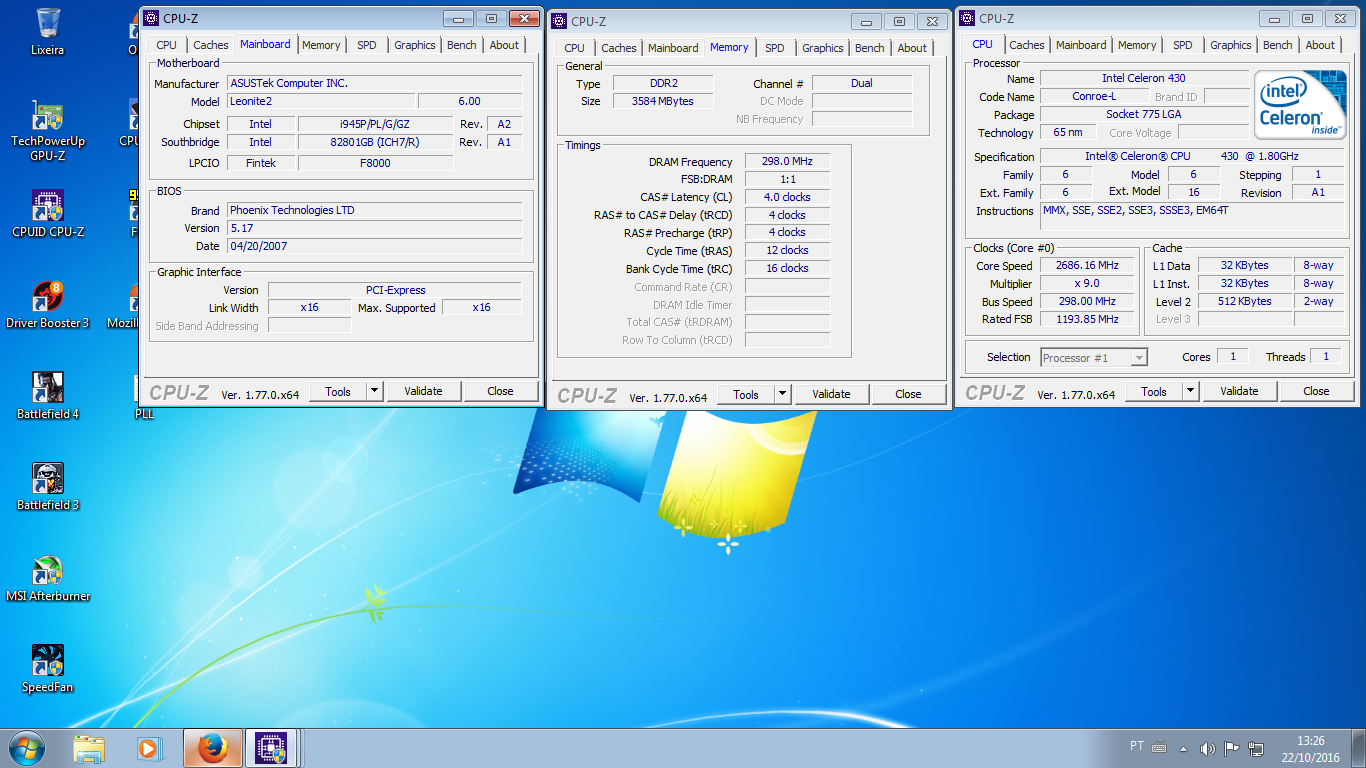Viewport: 1366px width, 768px height.
Task: Click Validate in the Mainboard window
Action: coord(423,391)
